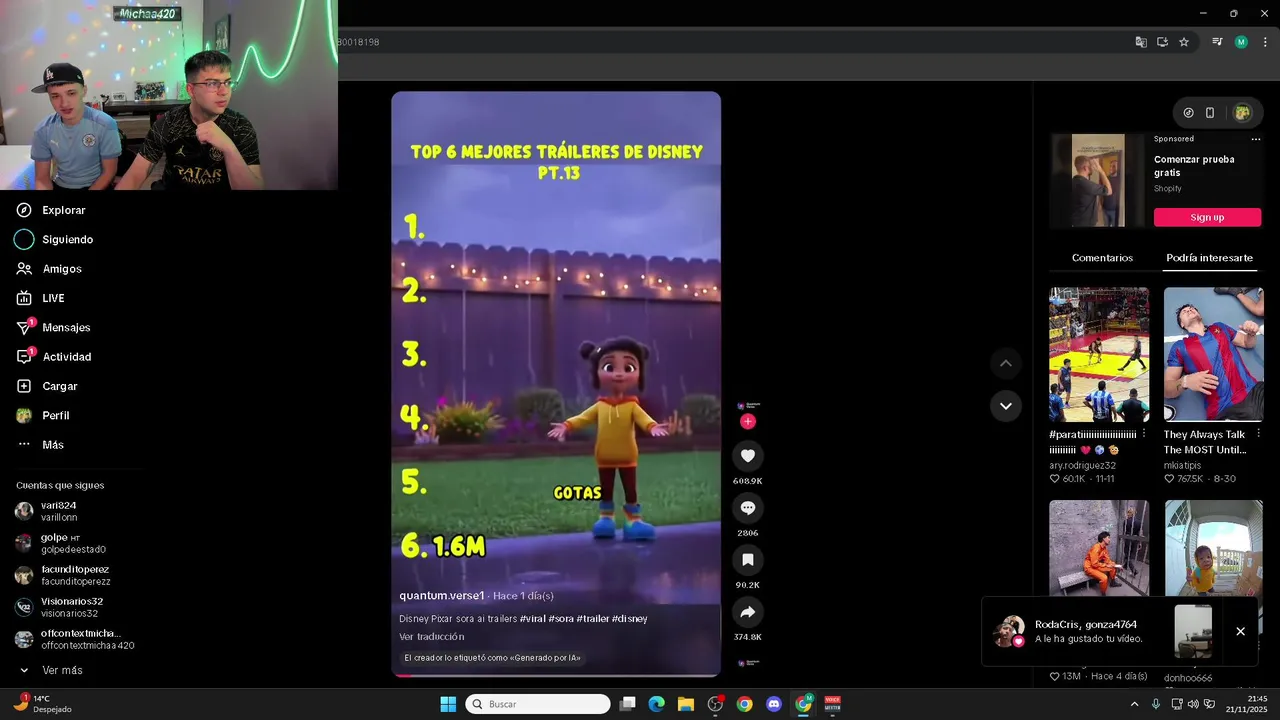Show hidden system tray icons
The width and height of the screenshot is (1280, 720).
1134,704
